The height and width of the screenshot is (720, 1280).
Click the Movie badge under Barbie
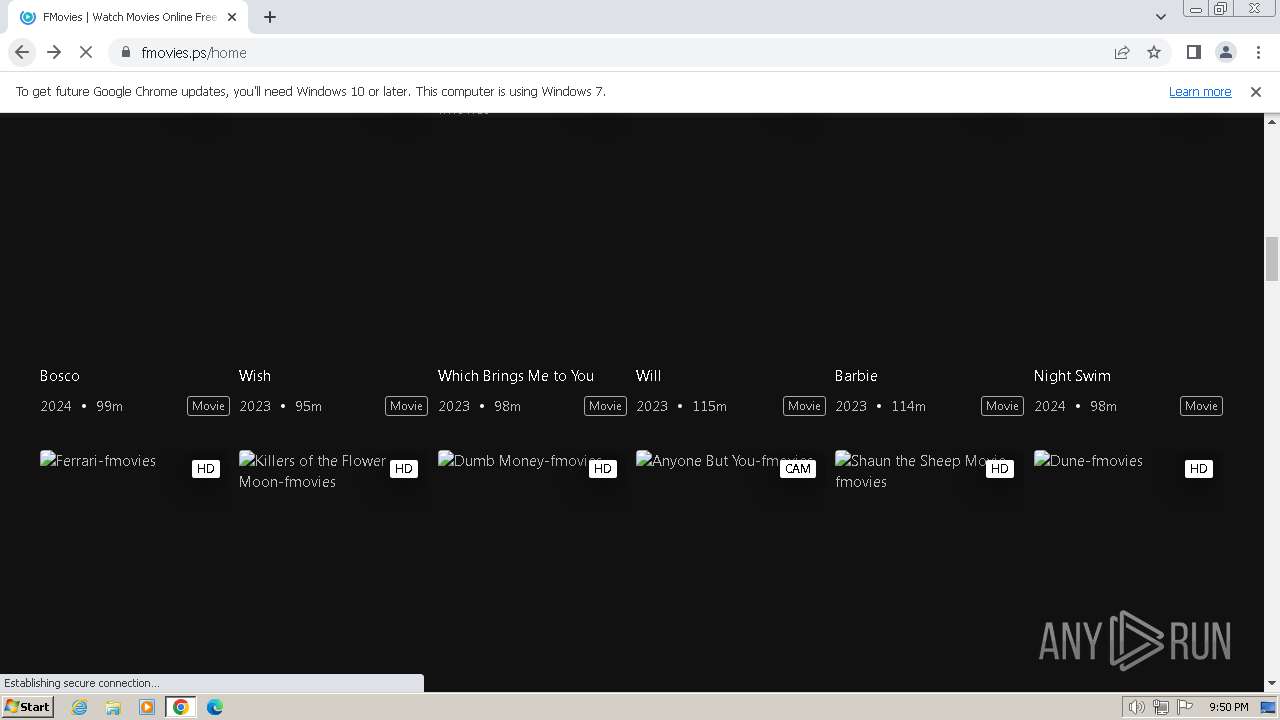click(1002, 406)
